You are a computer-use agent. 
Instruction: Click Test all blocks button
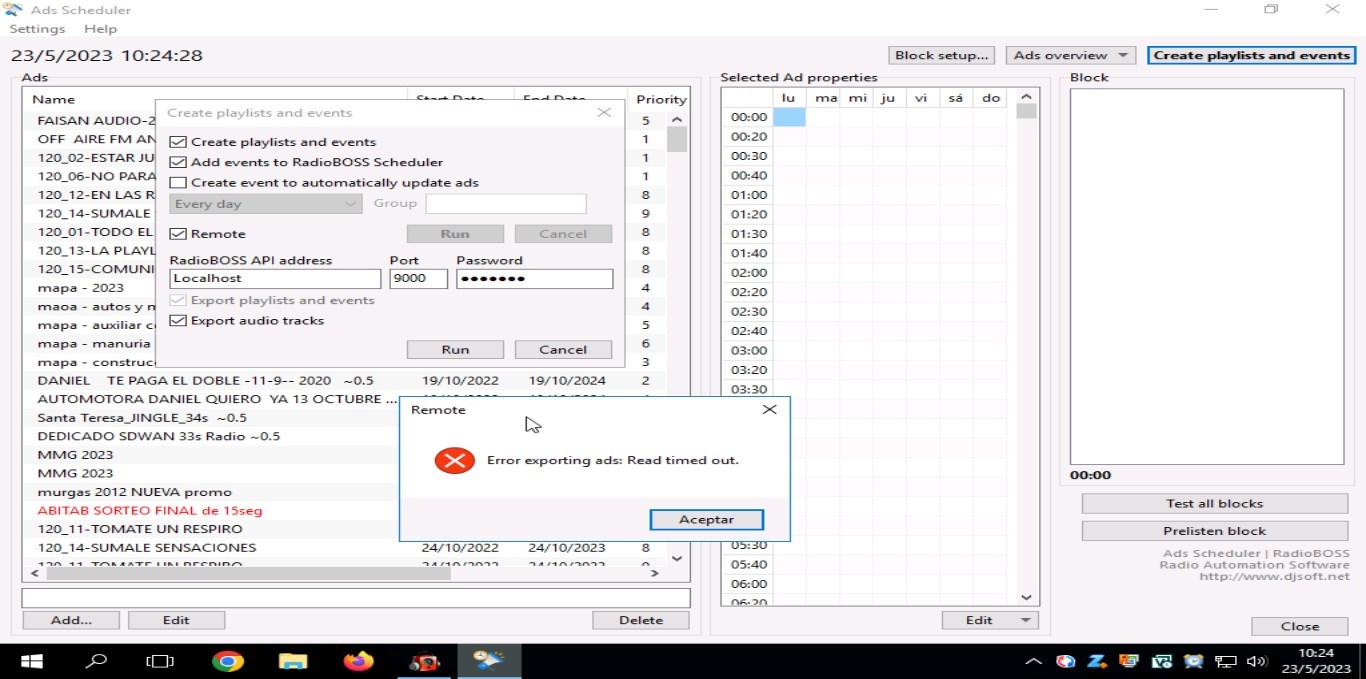point(1214,504)
